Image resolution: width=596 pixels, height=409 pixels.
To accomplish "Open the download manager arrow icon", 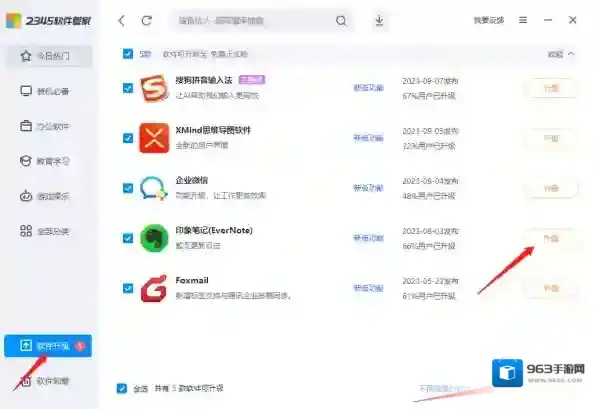I will tap(379, 21).
